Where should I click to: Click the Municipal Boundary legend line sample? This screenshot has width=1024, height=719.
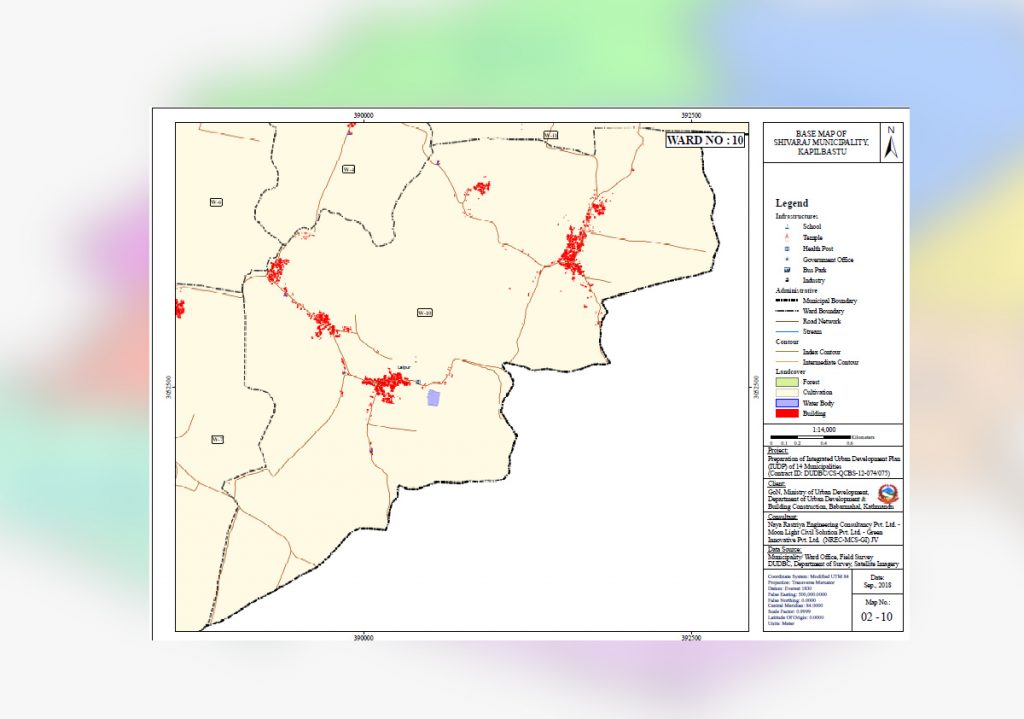coord(786,300)
